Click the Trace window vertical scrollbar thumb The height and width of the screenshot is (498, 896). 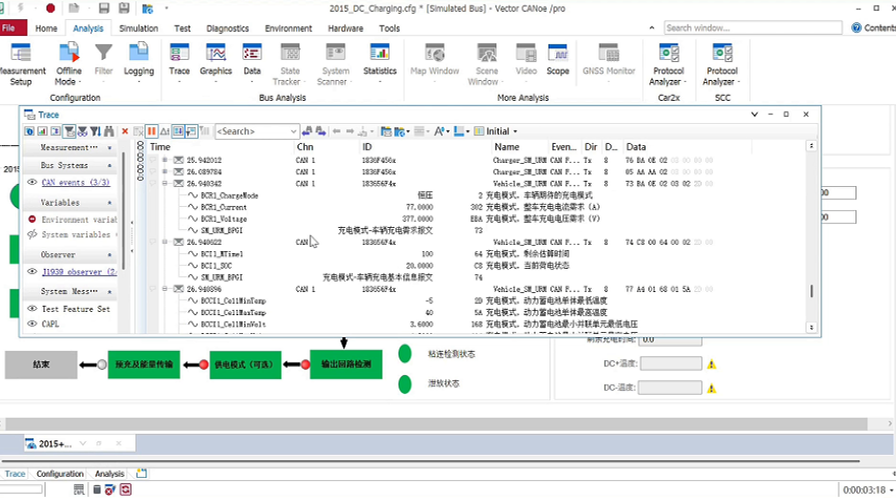[811, 291]
